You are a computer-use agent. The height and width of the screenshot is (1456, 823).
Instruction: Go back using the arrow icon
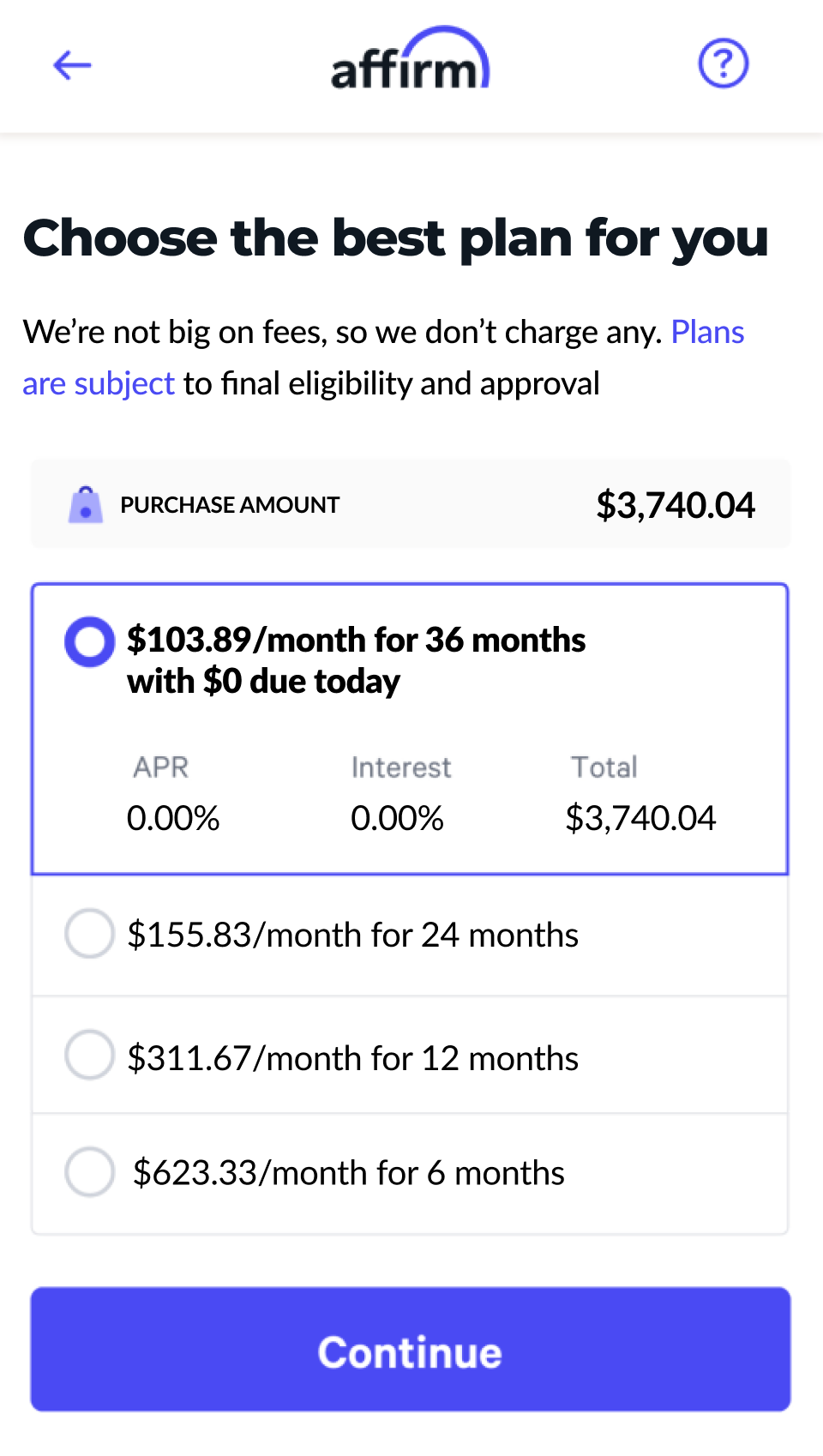[72, 65]
